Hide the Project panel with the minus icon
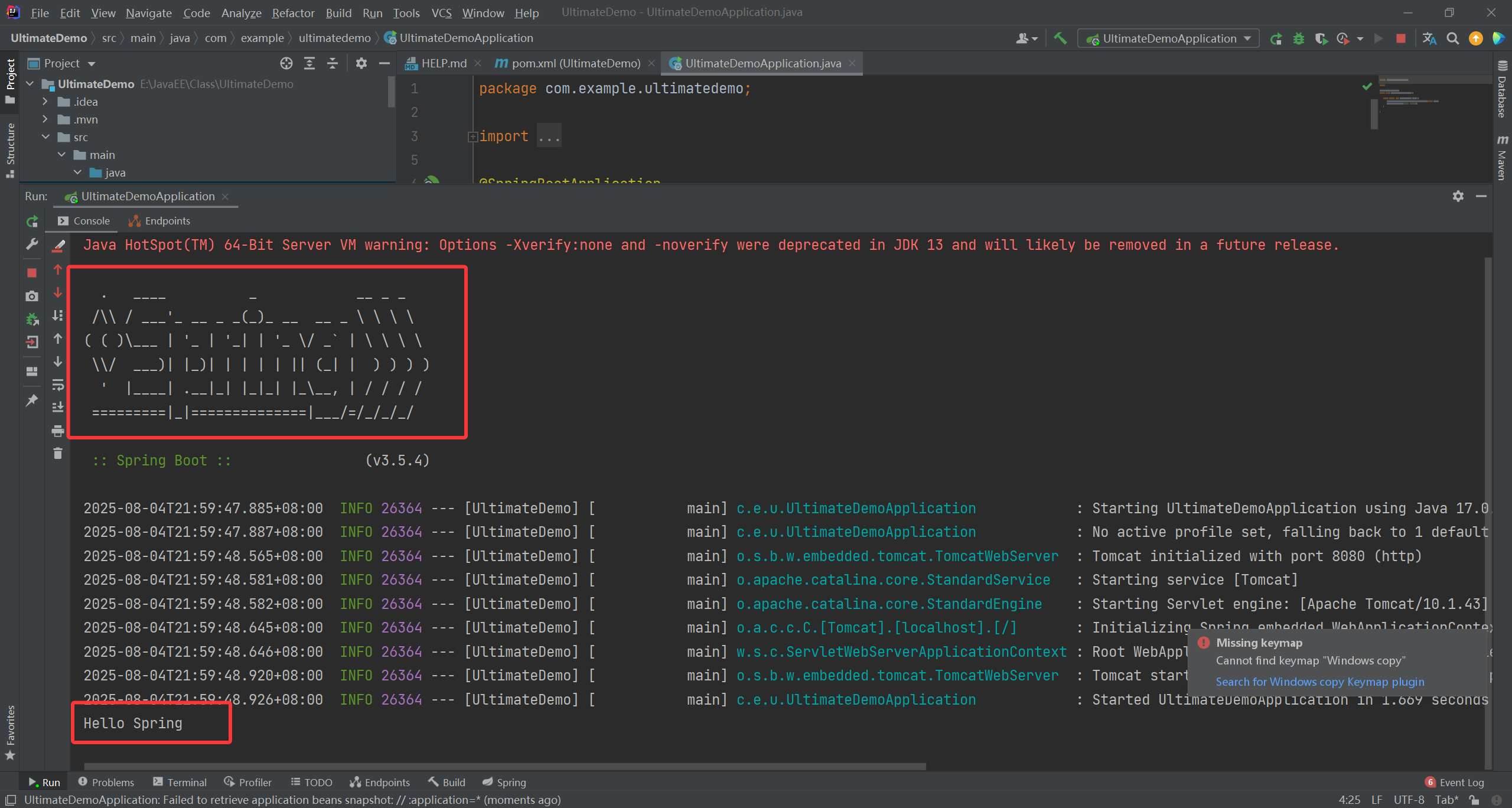The width and height of the screenshot is (1512, 808). tap(384, 63)
